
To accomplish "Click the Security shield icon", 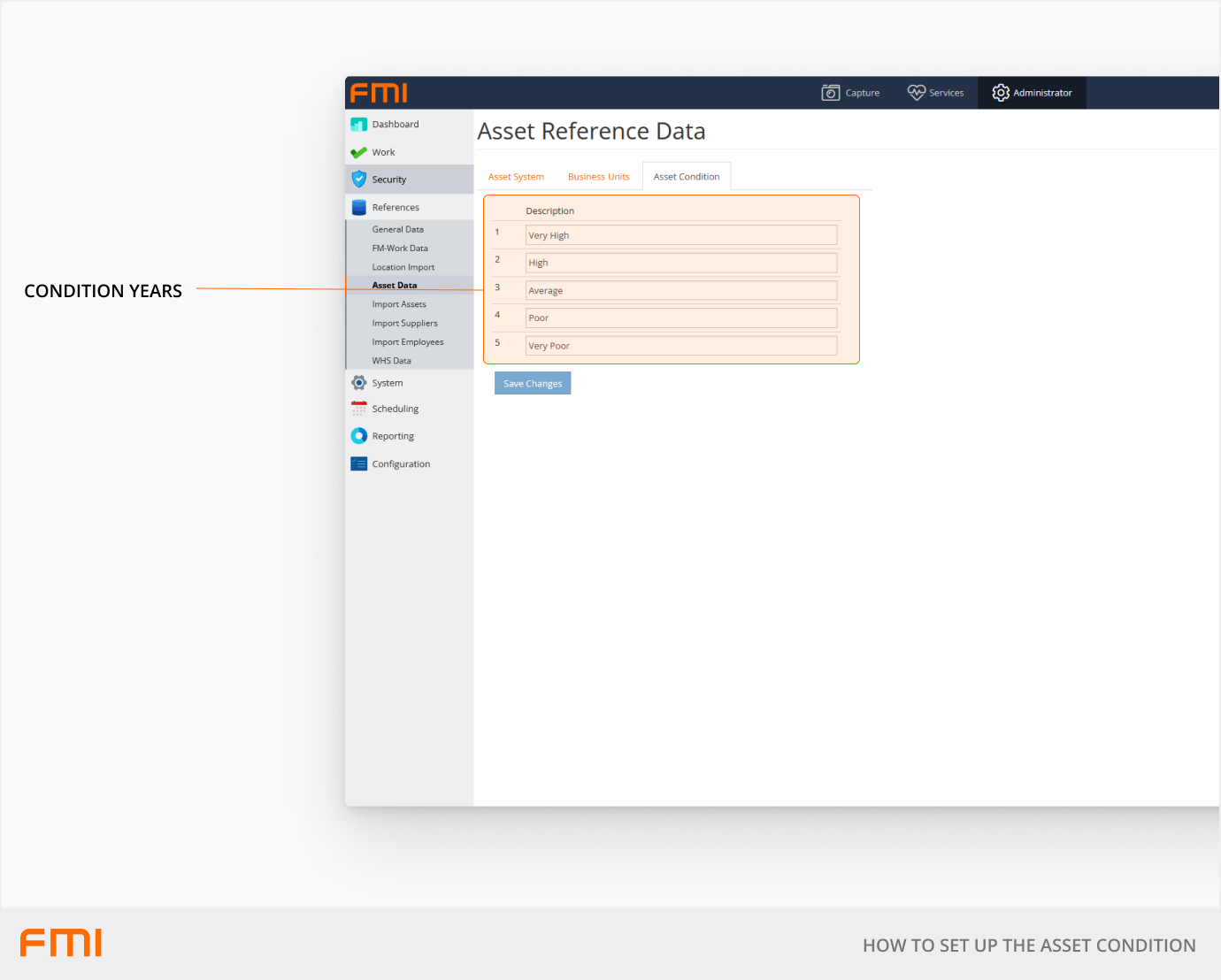I will [x=358, y=180].
